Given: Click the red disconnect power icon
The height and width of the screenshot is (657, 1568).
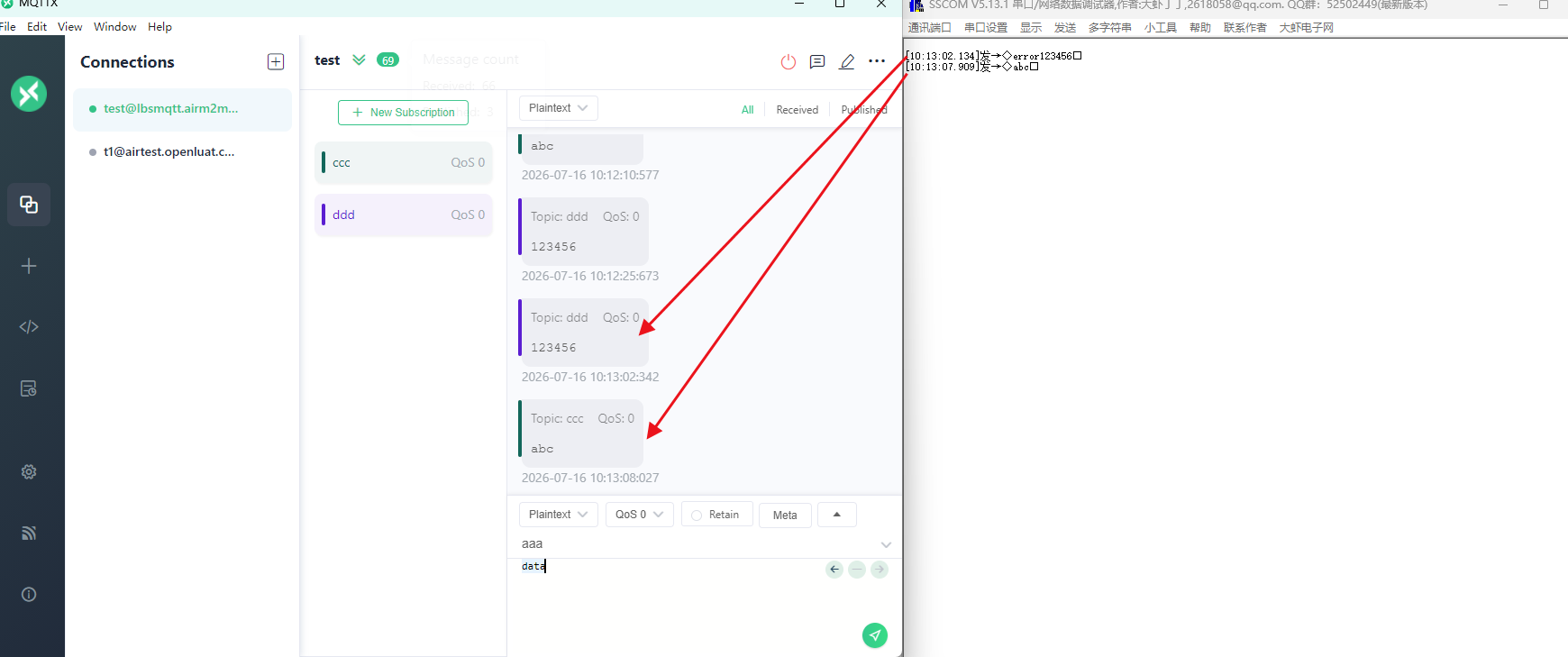Looking at the screenshot, I should (789, 61).
